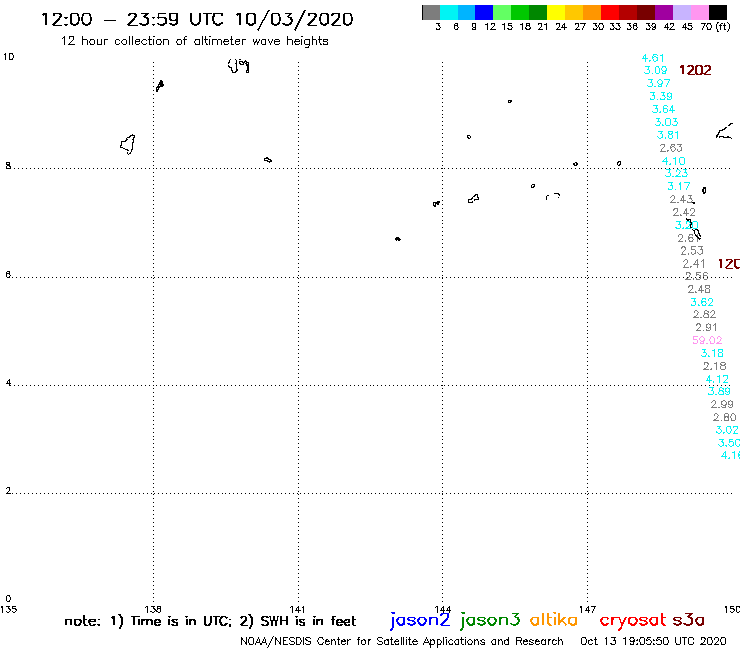This screenshot has width=740, height=650.
Task: Click the value 2.53
Action: 692,251
